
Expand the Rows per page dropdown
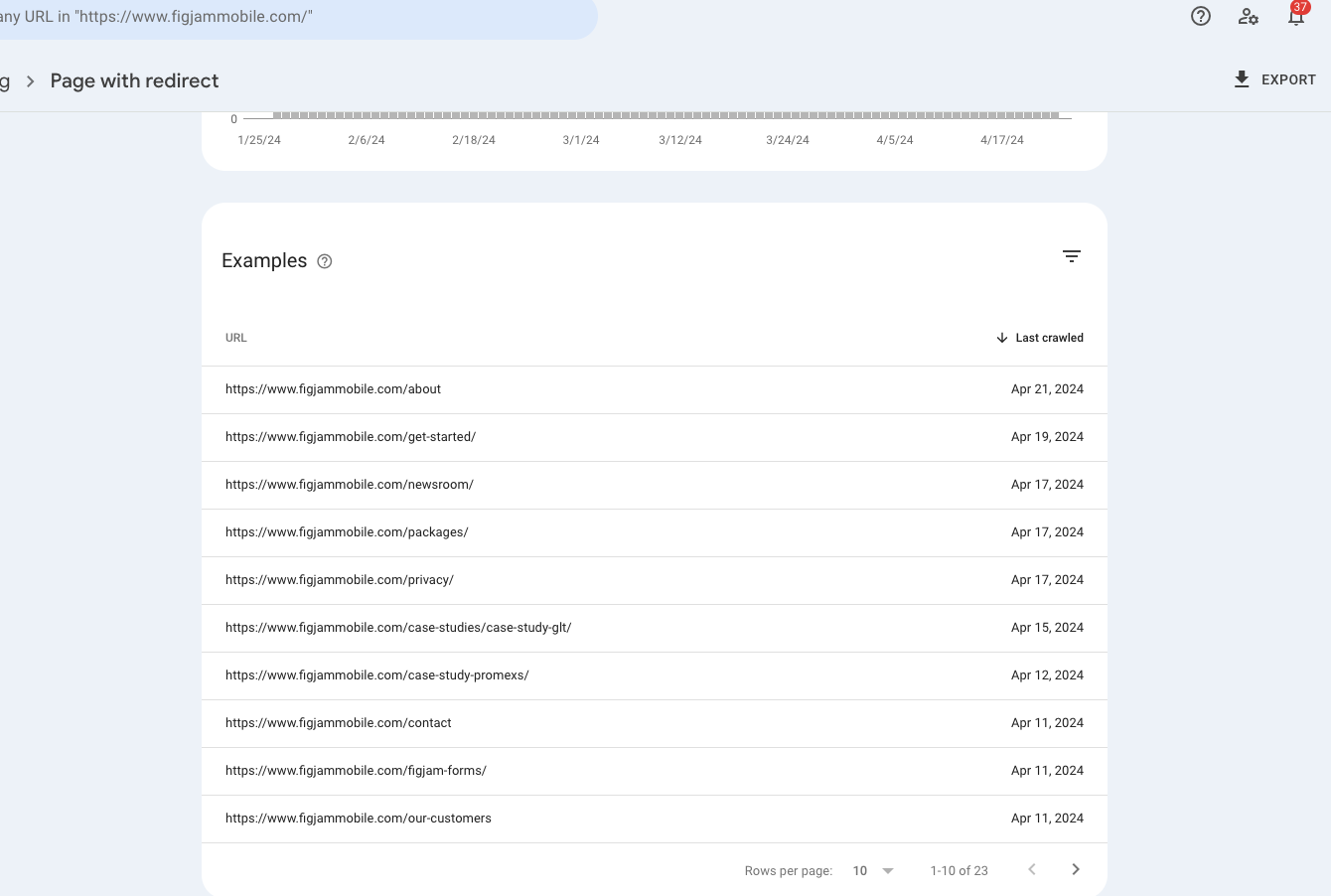(874, 871)
